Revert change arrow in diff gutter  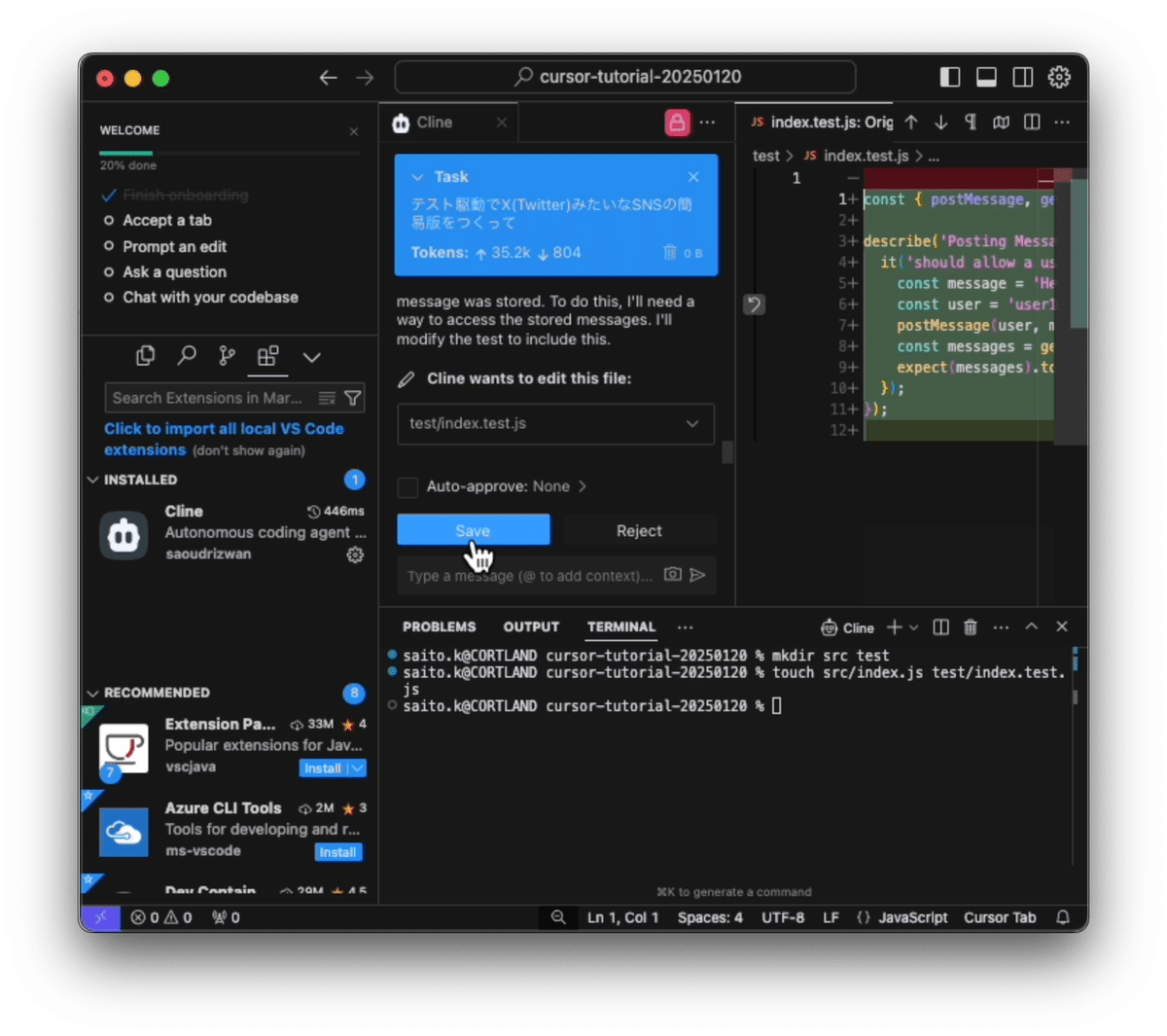(x=755, y=304)
